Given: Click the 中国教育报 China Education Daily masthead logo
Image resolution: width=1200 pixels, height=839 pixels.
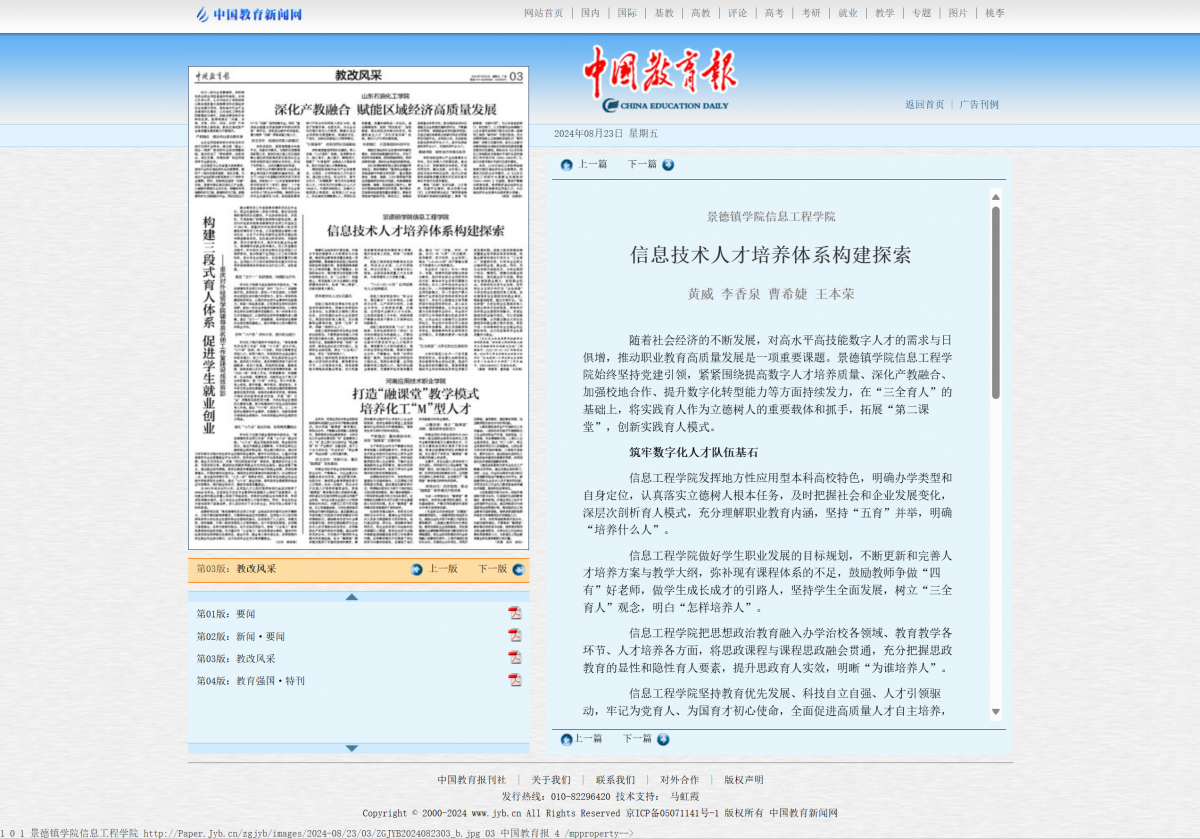Looking at the screenshot, I should tap(660, 79).
